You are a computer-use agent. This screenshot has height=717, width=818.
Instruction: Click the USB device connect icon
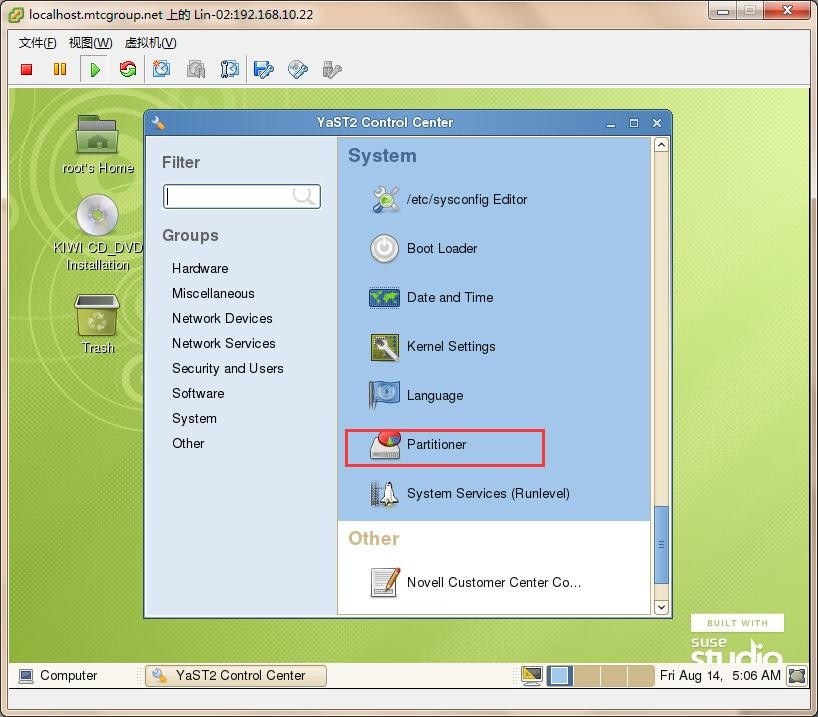tap(332, 69)
